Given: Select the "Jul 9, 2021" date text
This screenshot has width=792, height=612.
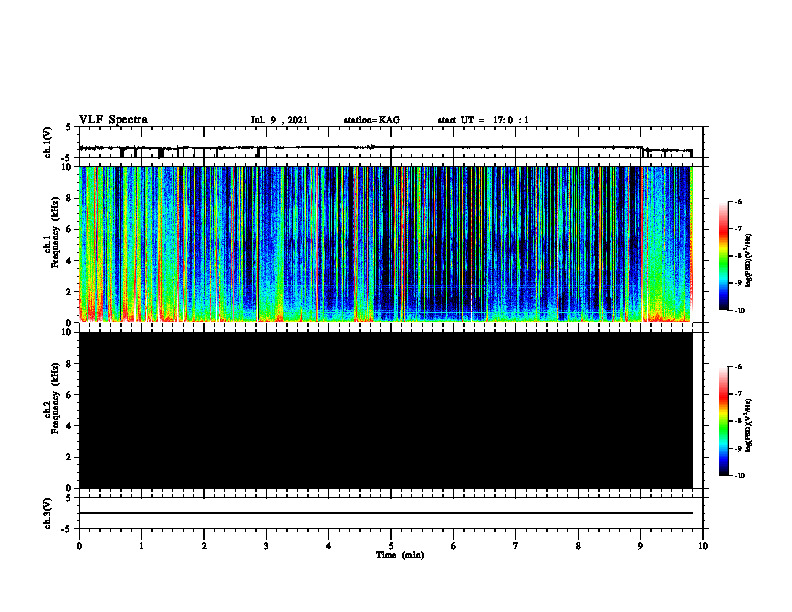Looking at the screenshot, I should [279, 120].
